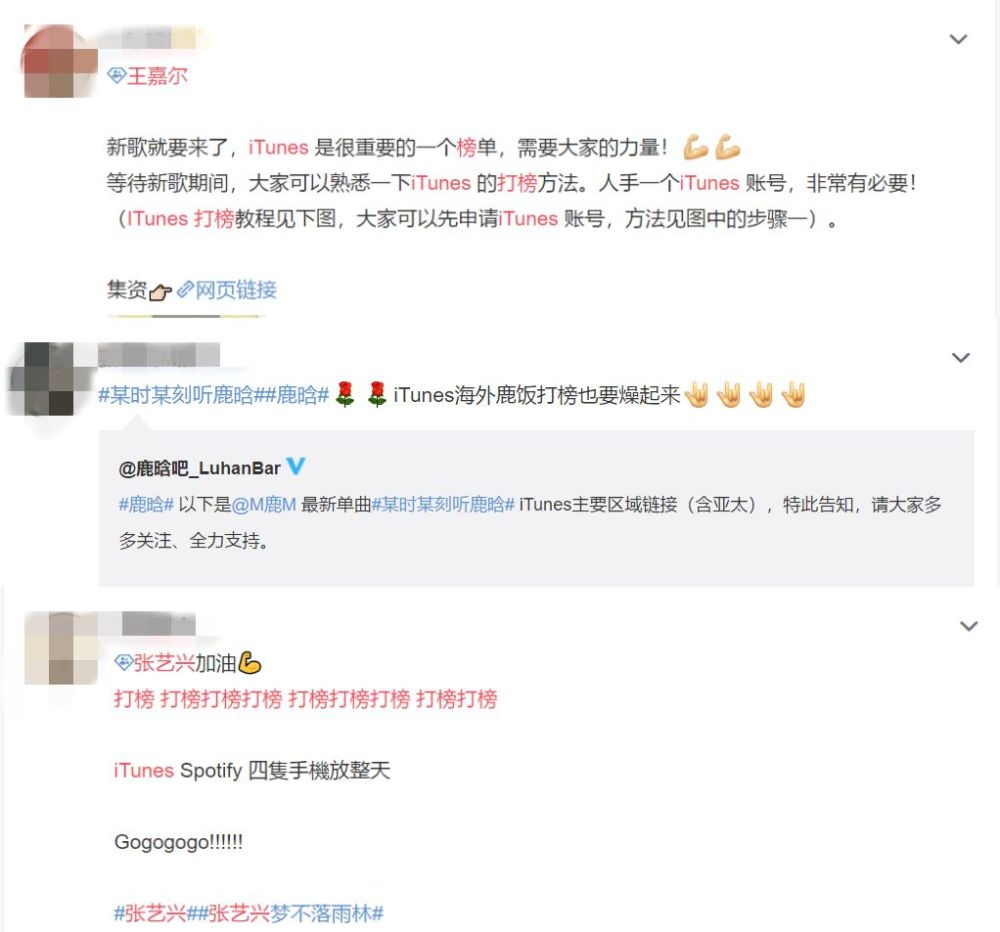1000x932 pixels.
Task: Click the chain icon beside 网页链接
Action: 185,290
